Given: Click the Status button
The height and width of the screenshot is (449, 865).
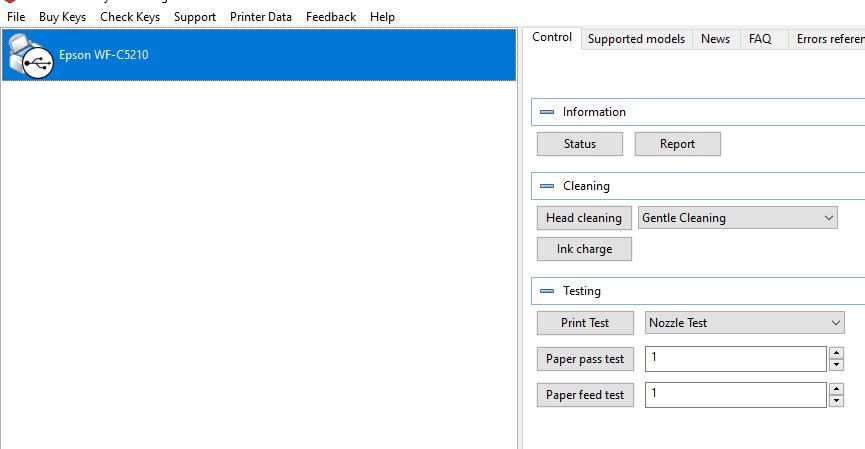Looking at the screenshot, I should click(x=579, y=144).
